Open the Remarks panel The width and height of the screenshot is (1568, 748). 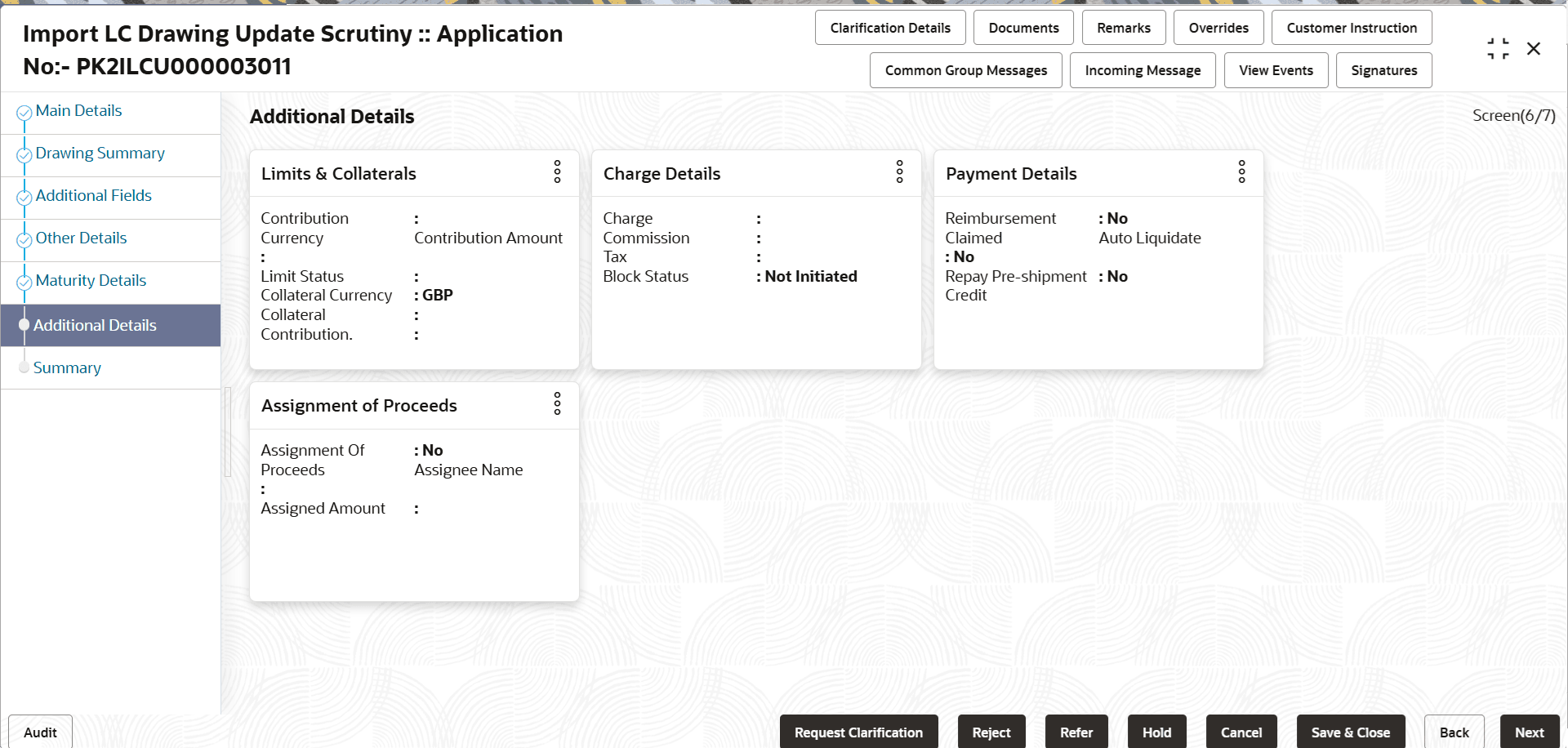[x=1124, y=28]
